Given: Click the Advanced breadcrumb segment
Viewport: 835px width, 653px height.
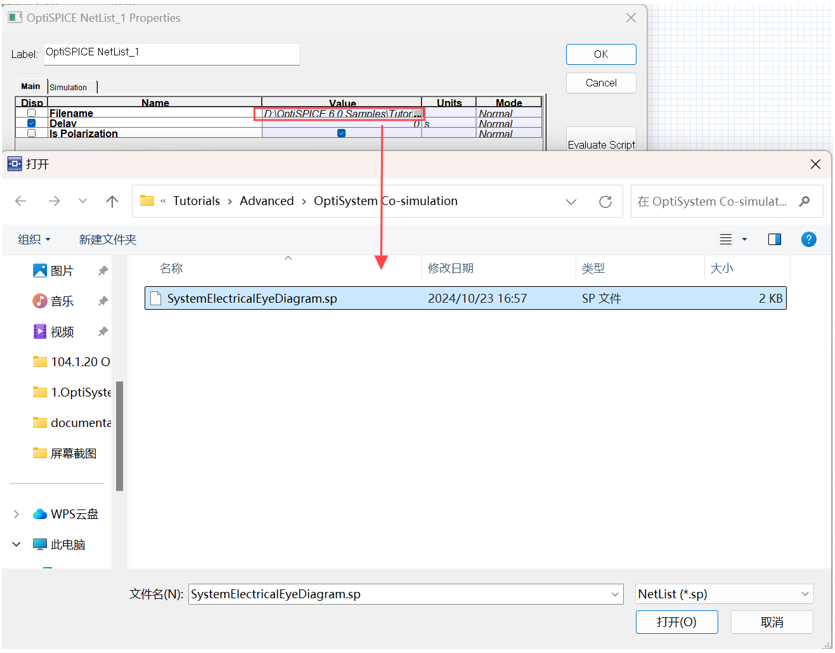Looking at the screenshot, I should [x=266, y=201].
